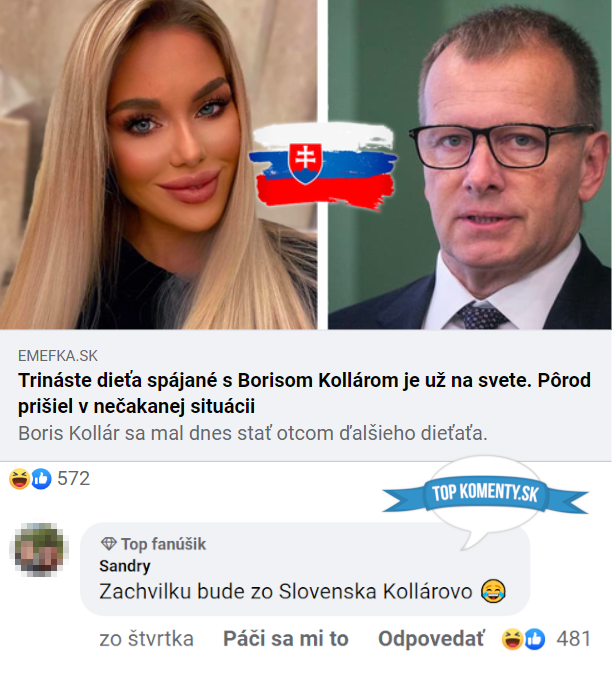This screenshot has width=612, height=677.
Task: Click the Top fanúšik diamond badge icon
Action: [108, 544]
